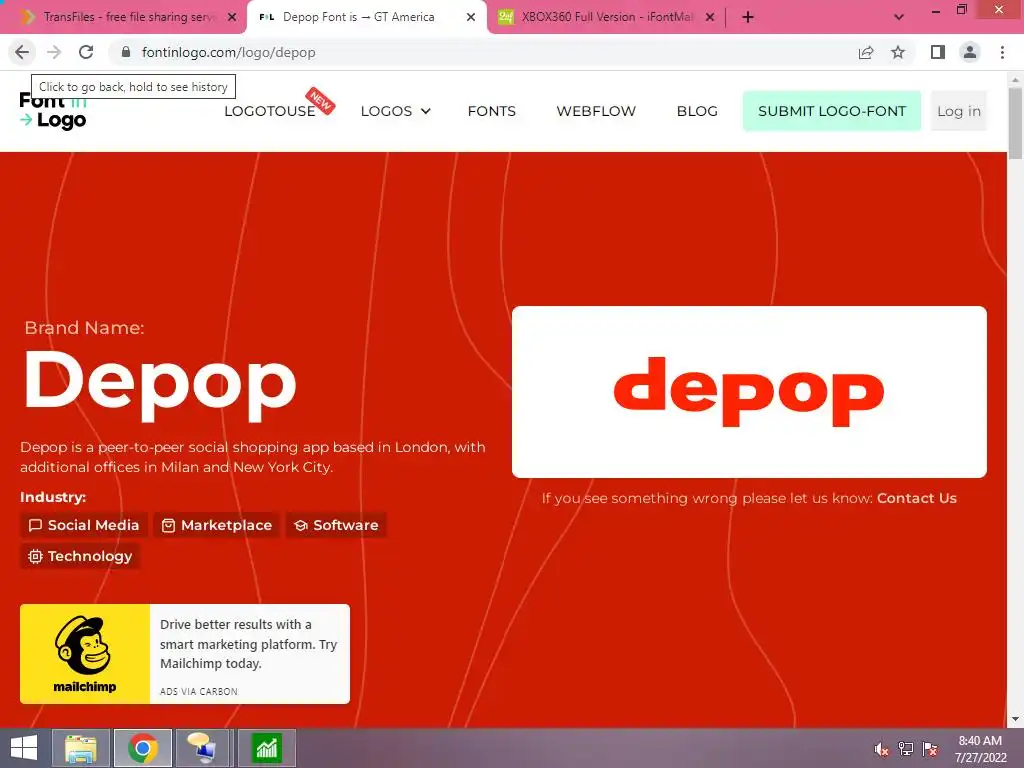Click the muted volume tray icon
Screen dimensions: 1024x768
pos(881,749)
